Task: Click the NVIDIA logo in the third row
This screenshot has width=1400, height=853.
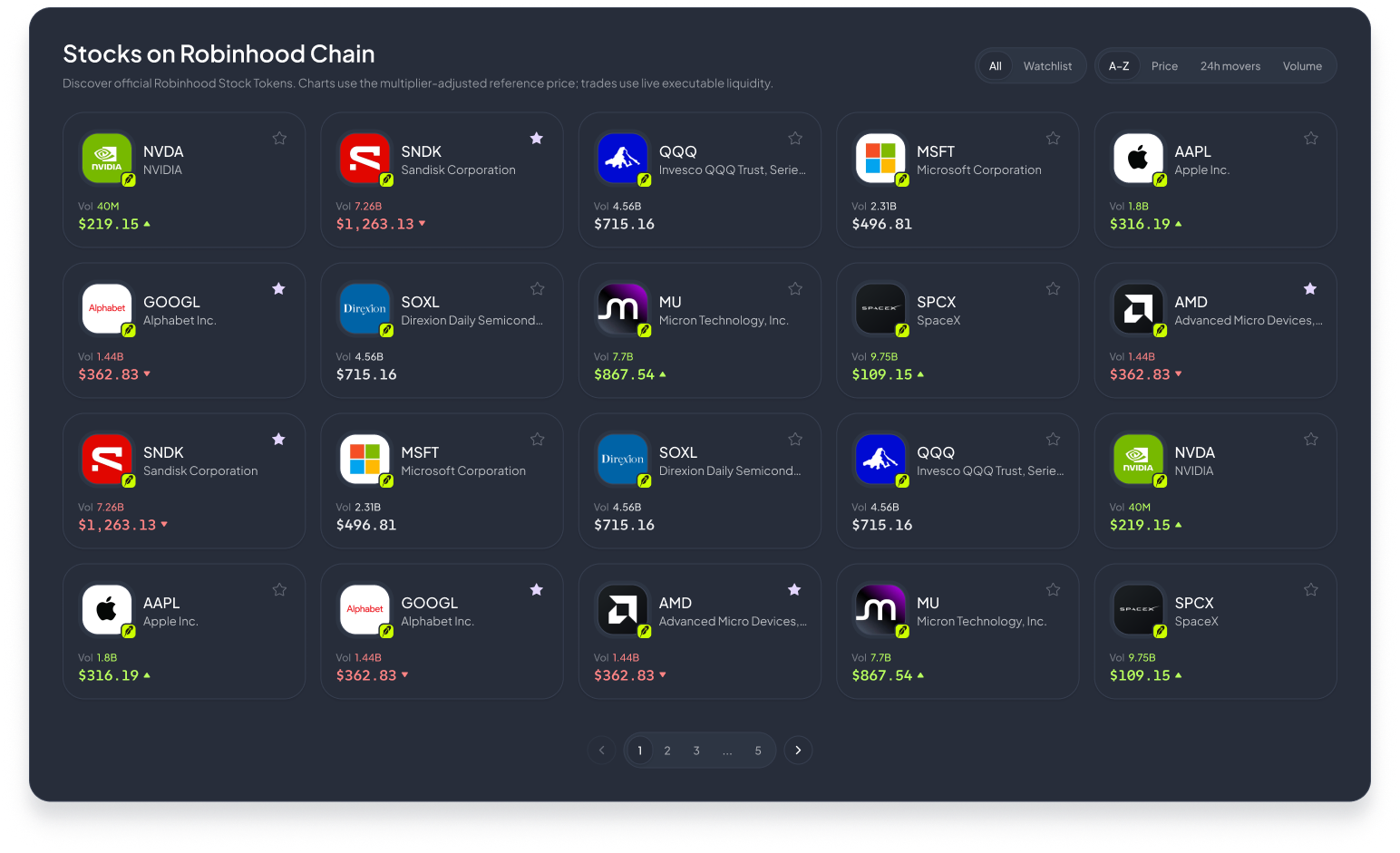Action: click(x=1139, y=460)
